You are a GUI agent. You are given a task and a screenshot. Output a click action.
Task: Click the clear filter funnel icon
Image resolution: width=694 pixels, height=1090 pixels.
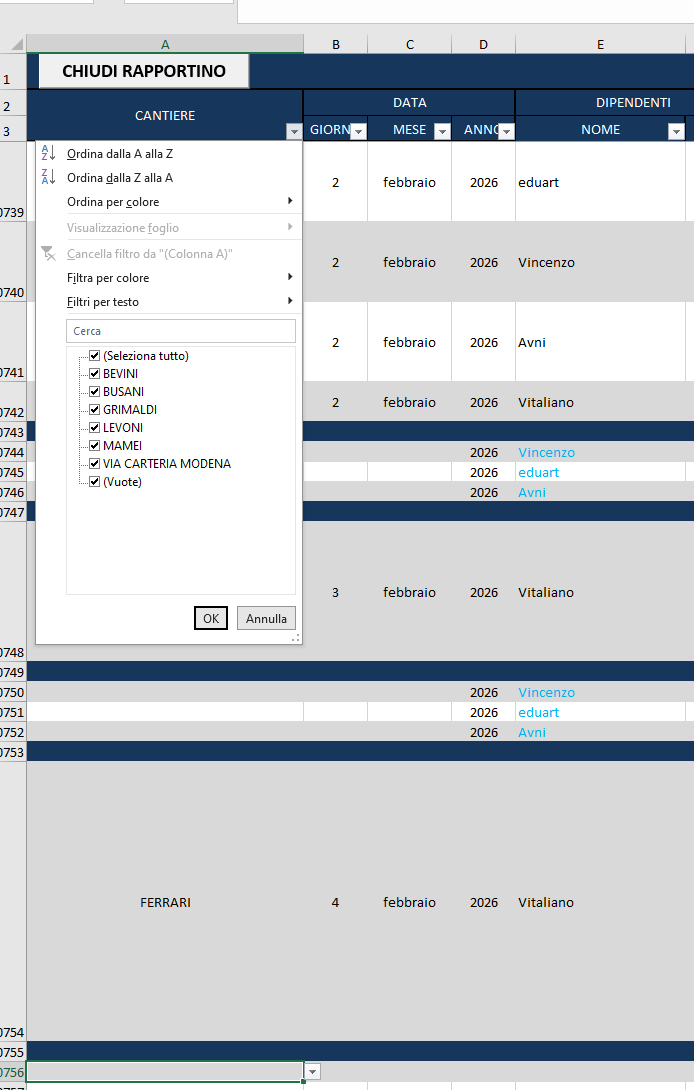point(48,253)
